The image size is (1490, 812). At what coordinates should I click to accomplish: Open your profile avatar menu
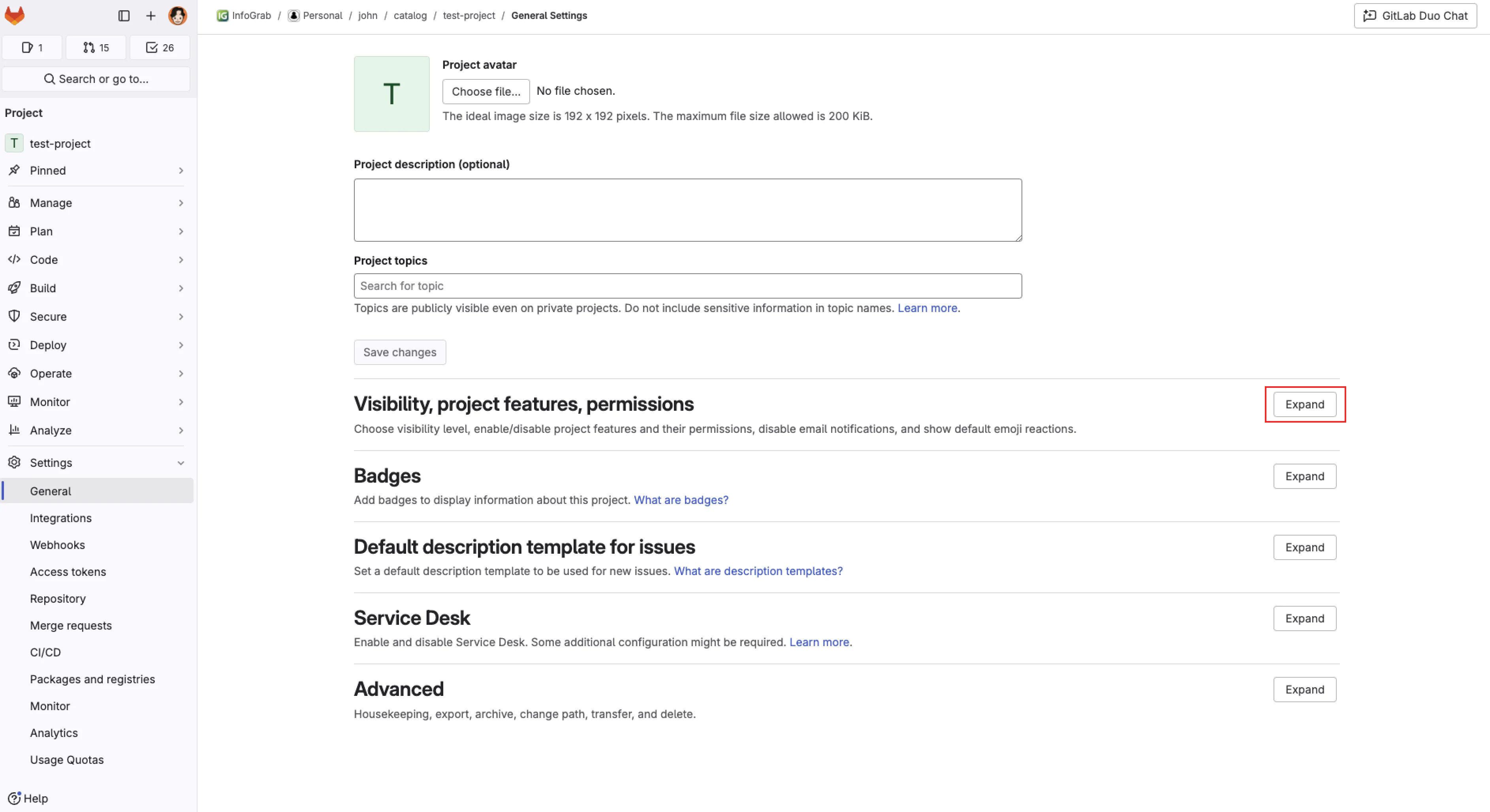click(178, 16)
